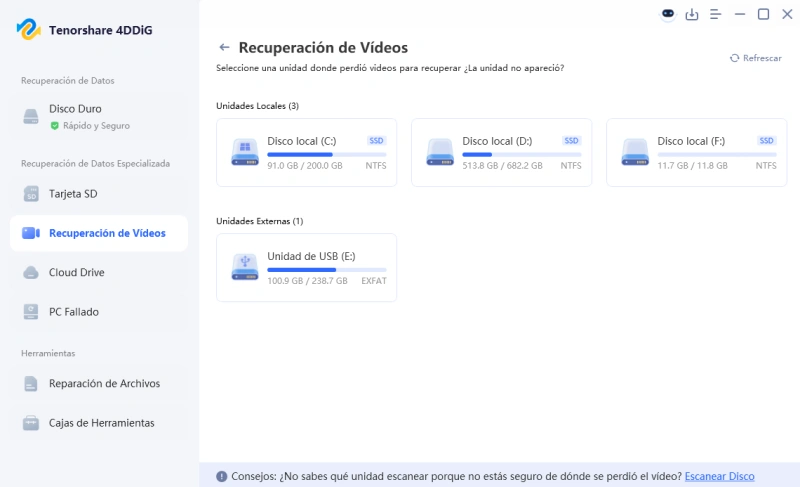Click the refresh circular arrow icon
The width and height of the screenshot is (800, 487).
point(734,58)
